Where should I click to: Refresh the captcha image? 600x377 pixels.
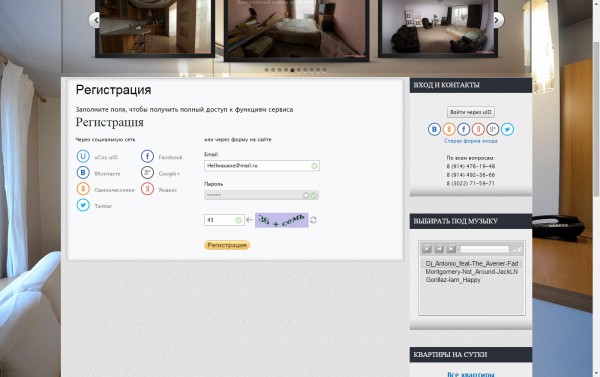tap(313, 220)
